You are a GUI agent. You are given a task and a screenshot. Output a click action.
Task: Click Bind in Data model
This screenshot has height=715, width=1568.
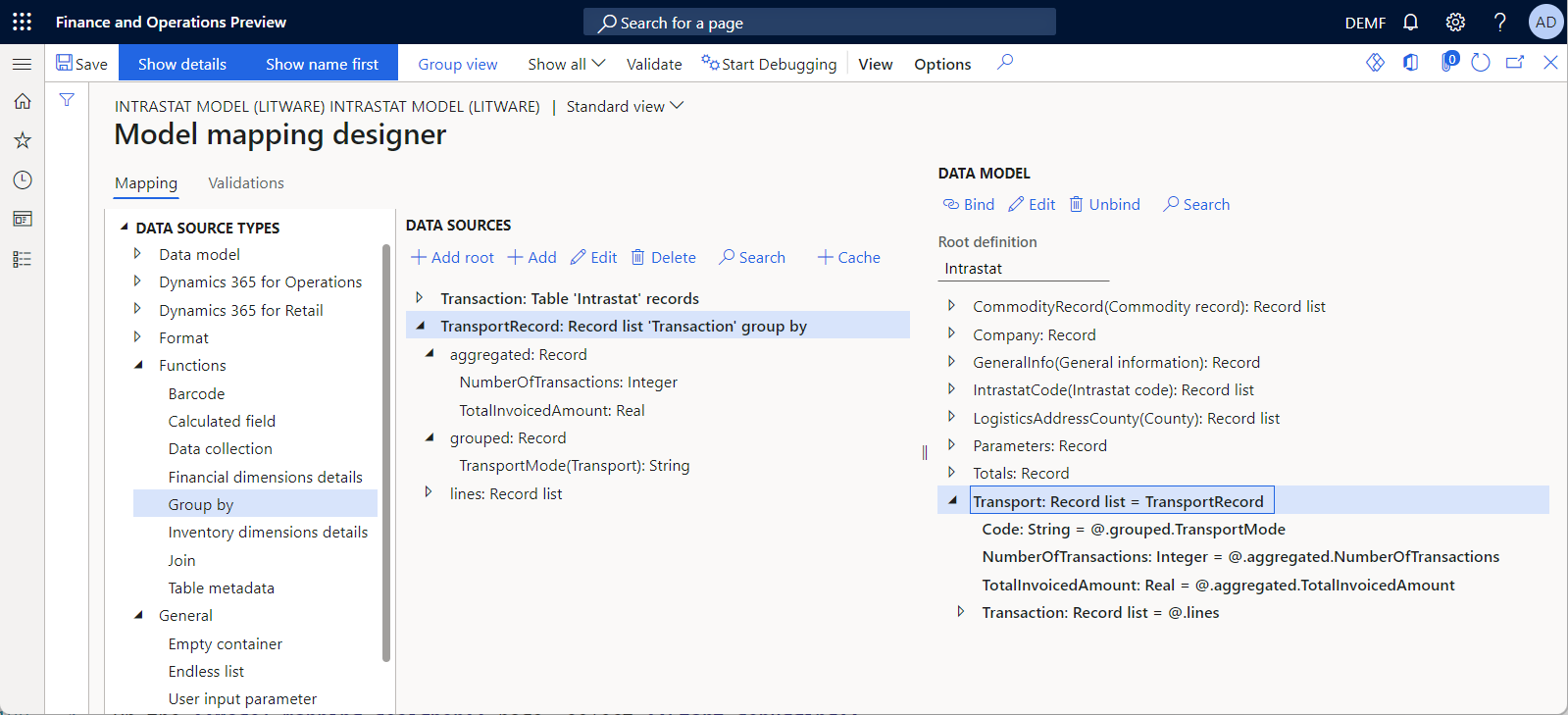pyautogui.click(x=969, y=204)
